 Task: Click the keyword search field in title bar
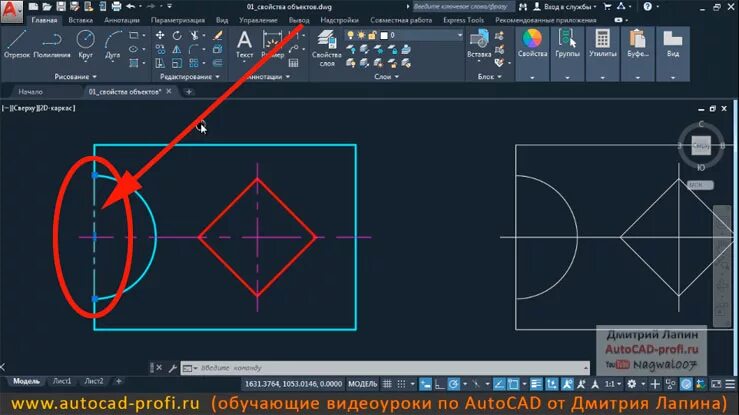(463, 7)
